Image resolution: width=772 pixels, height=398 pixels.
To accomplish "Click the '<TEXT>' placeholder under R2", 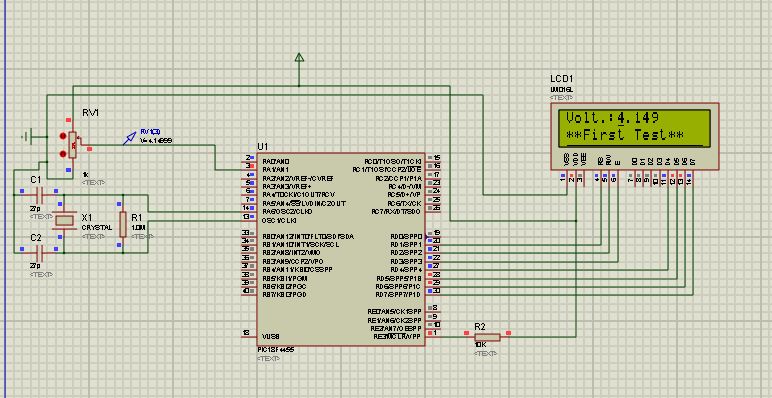I will [485, 354].
